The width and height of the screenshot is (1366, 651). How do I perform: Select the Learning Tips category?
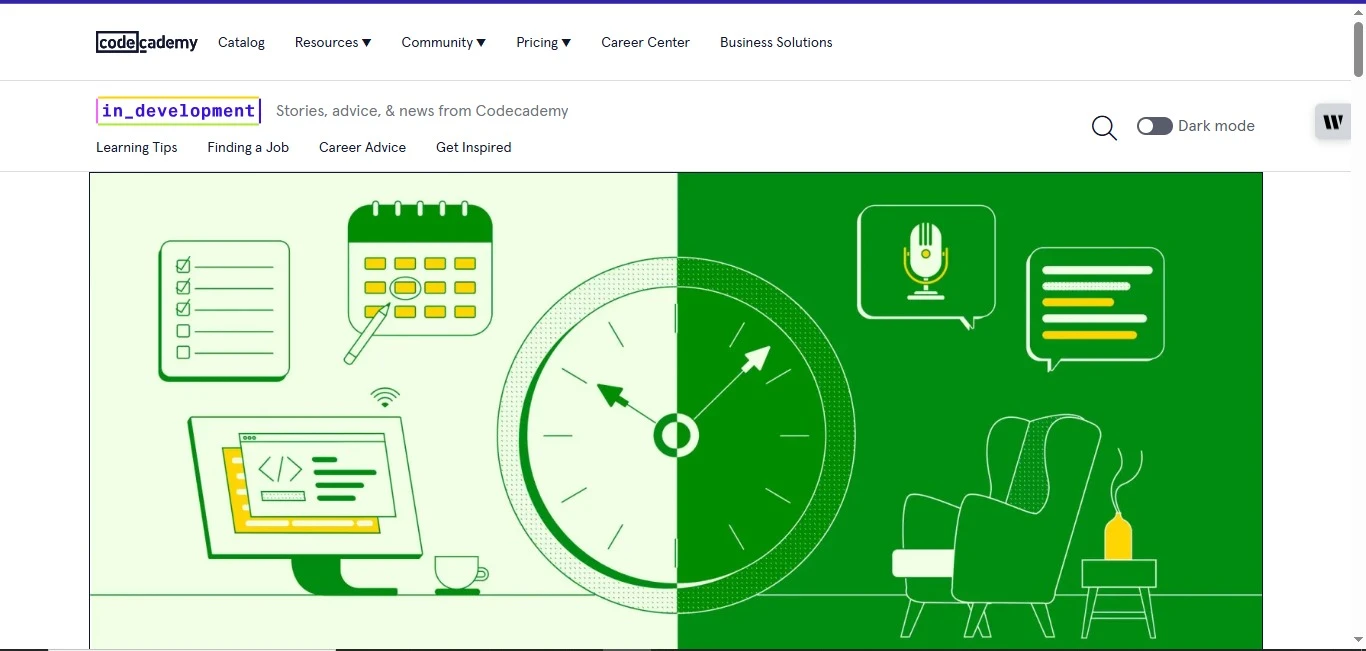(137, 147)
